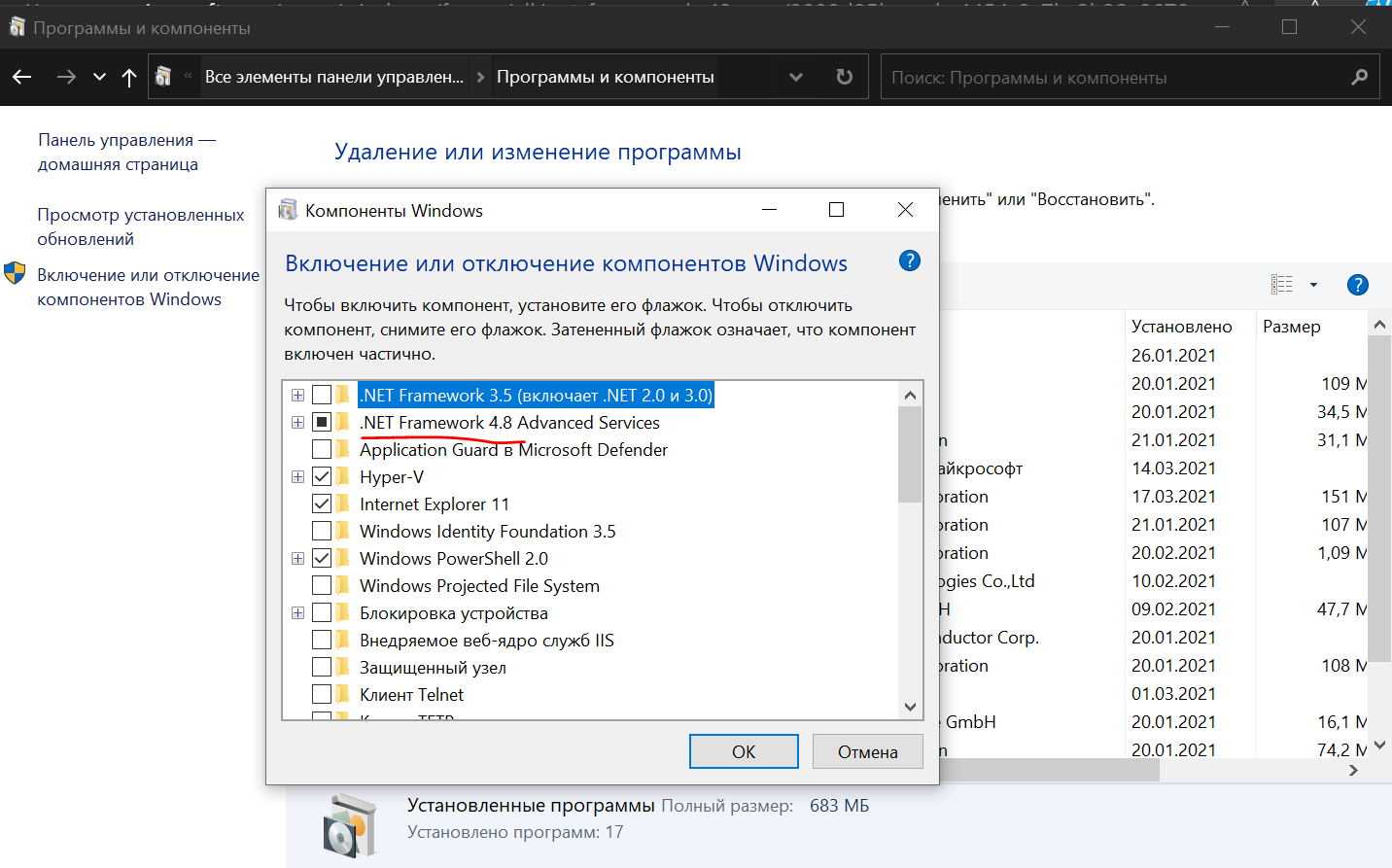Click Программы и компоненты window title icon

17,27
